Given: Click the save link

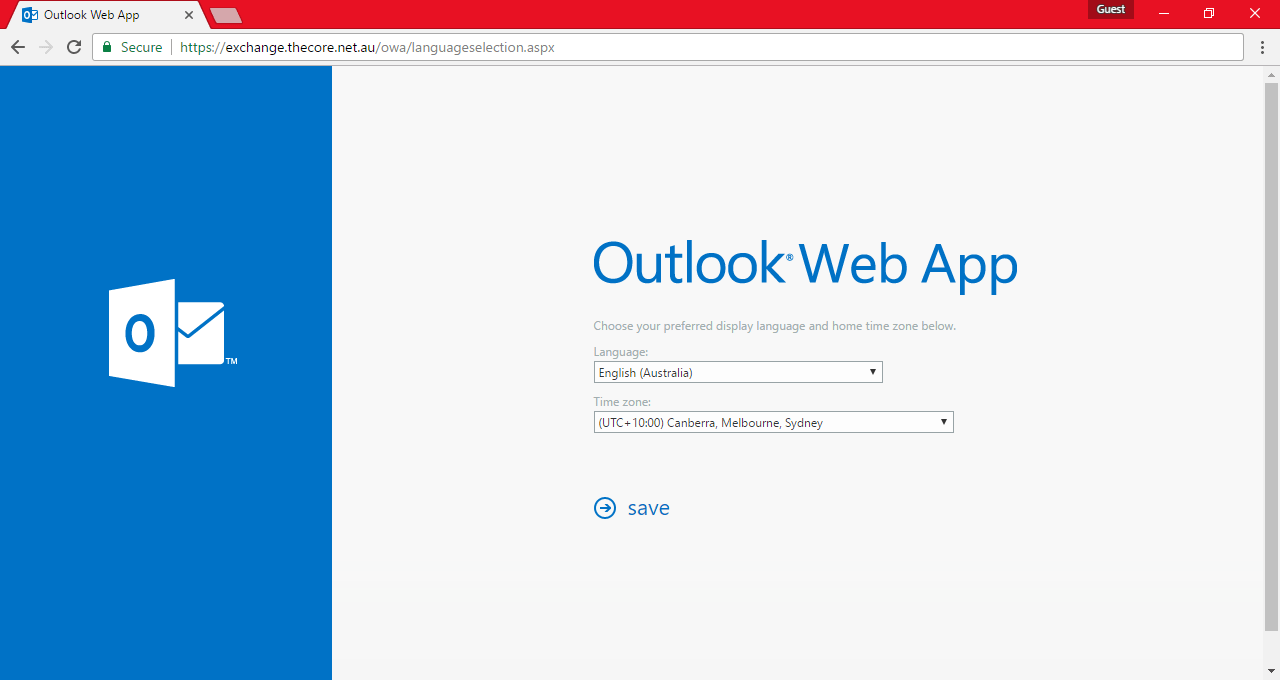Looking at the screenshot, I should point(648,508).
